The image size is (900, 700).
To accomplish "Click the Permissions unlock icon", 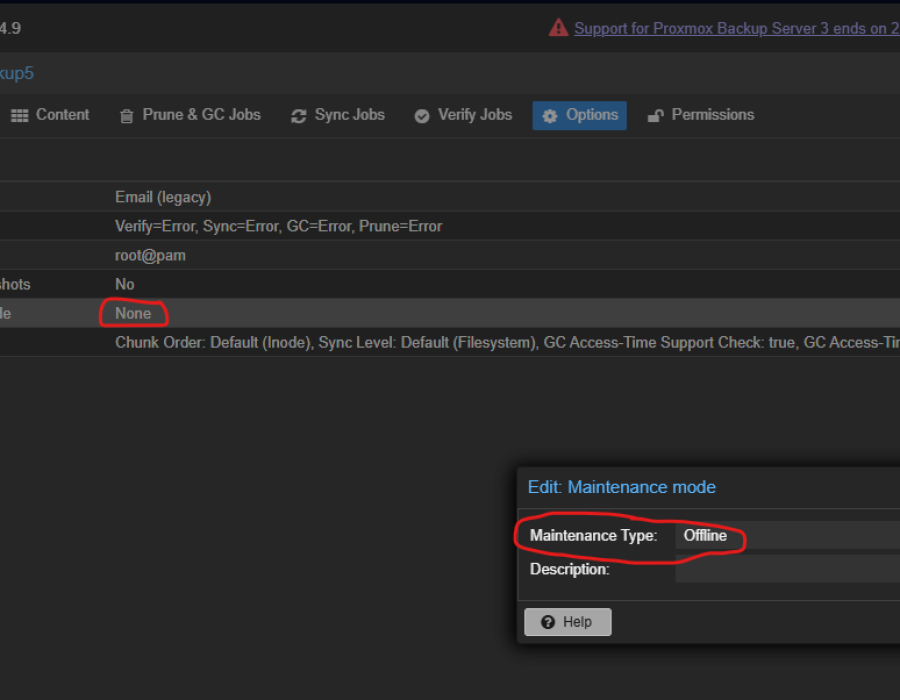I will click(x=655, y=116).
